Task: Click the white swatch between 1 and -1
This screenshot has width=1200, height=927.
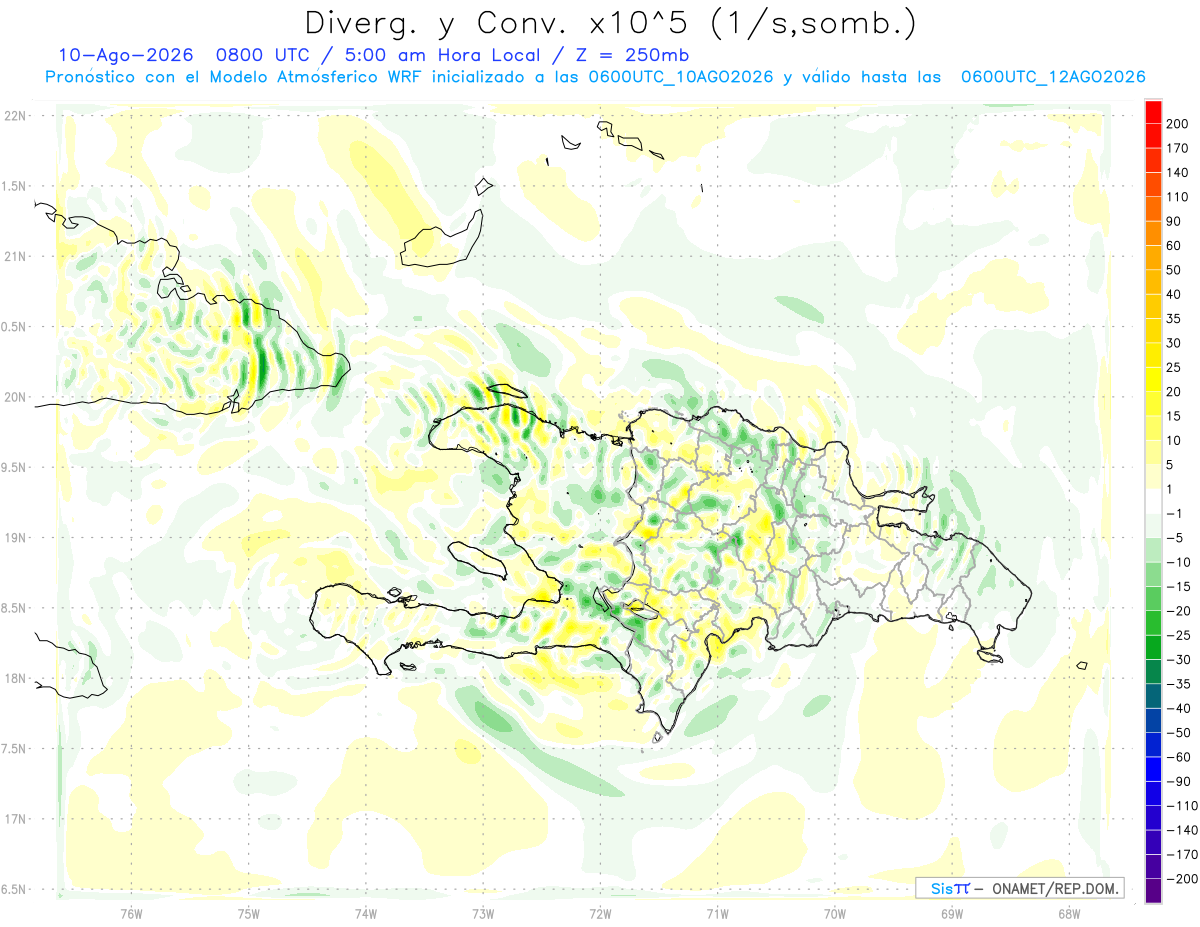Action: [x=1153, y=502]
